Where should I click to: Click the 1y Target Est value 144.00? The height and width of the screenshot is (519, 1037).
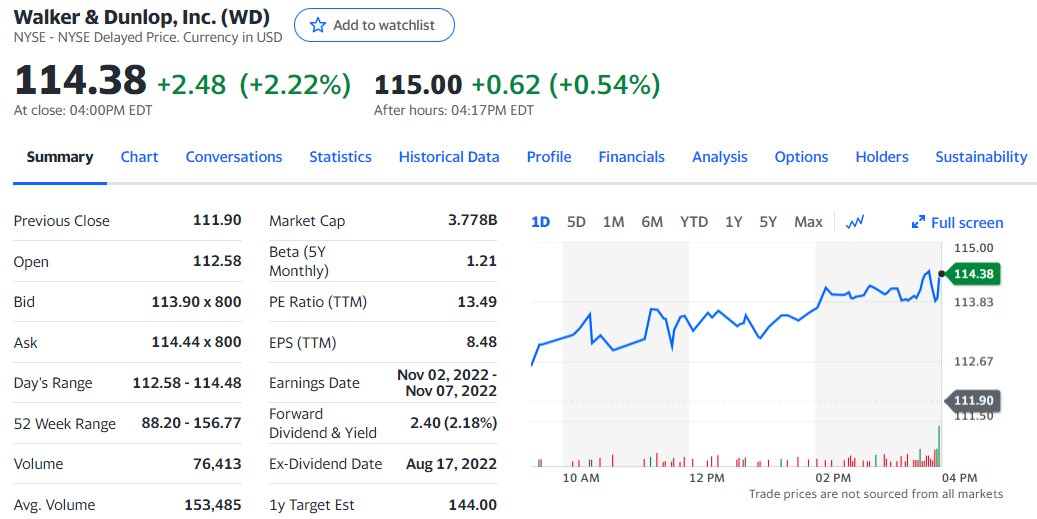(x=472, y=504)
